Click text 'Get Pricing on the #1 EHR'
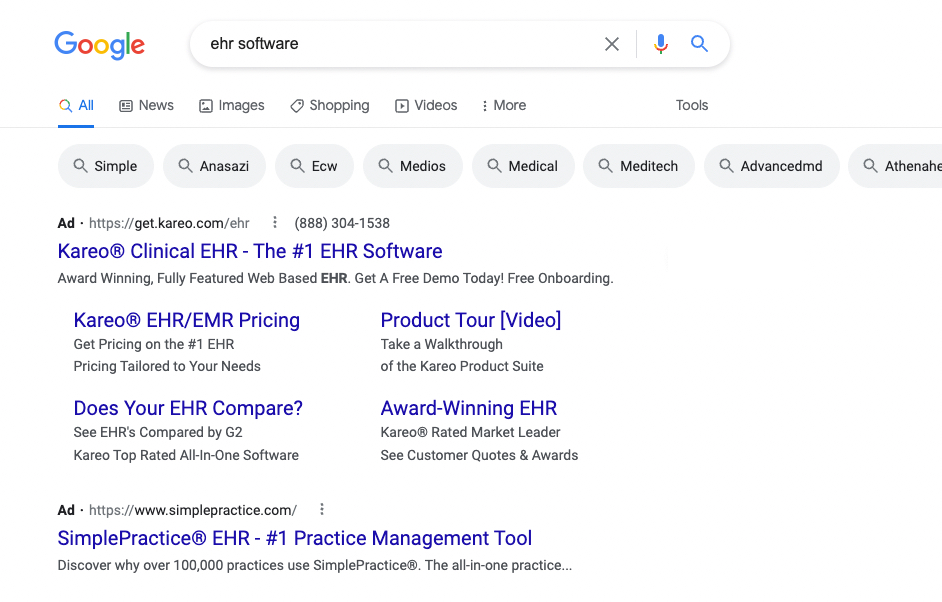This screenshot has width=942, height=602. 154,344
